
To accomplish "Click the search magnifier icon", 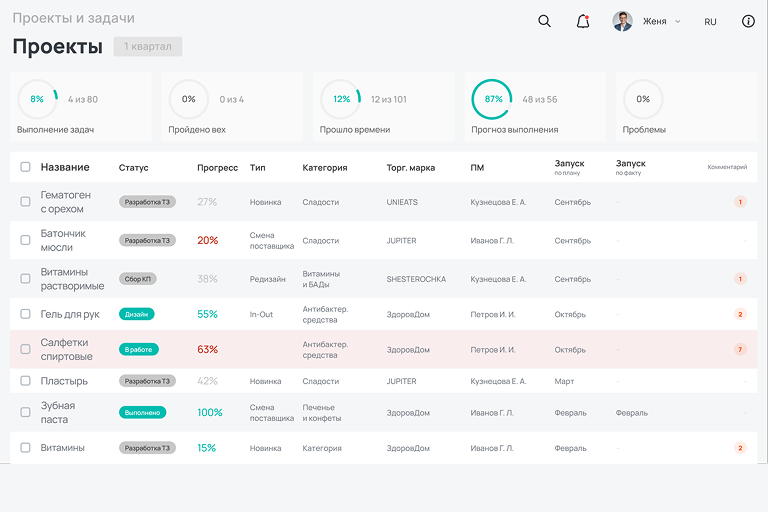I will [x=544, y=21].
